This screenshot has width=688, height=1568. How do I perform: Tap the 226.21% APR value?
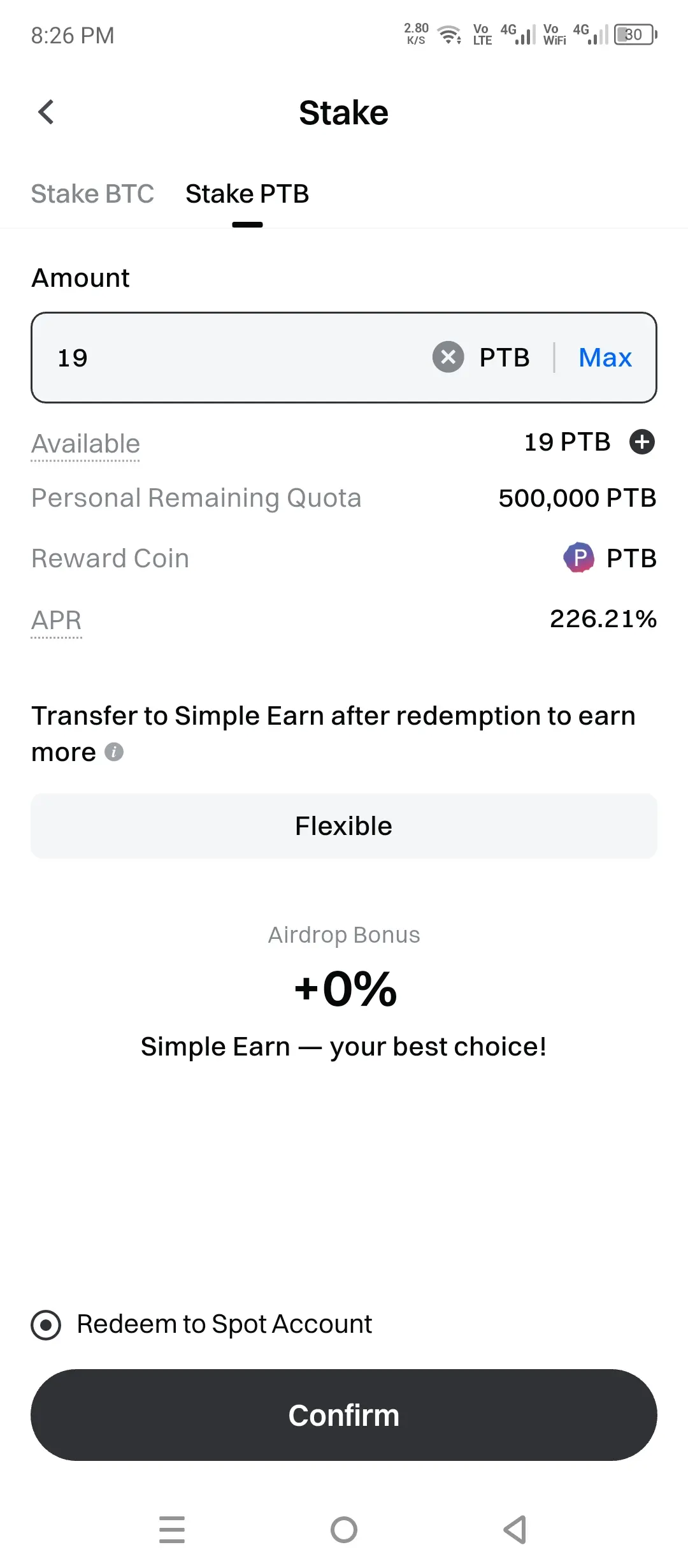click(603, 619)
